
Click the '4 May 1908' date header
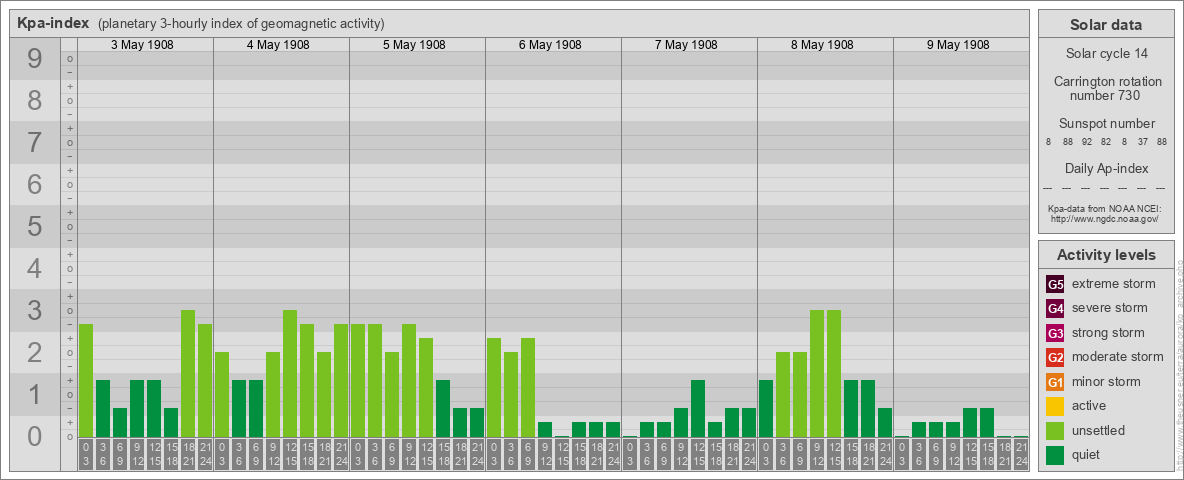(x=278, y=45)
